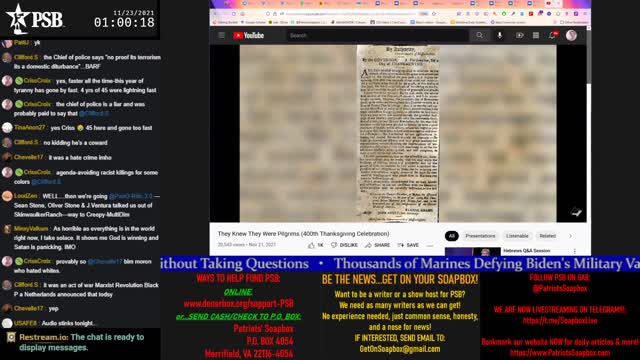Click the SAVE to playlist button
The image size is (640, 360).
(408, 245)
